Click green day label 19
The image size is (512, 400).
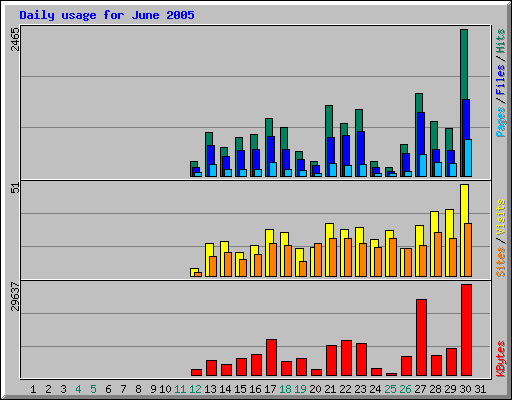coord(300,389)
